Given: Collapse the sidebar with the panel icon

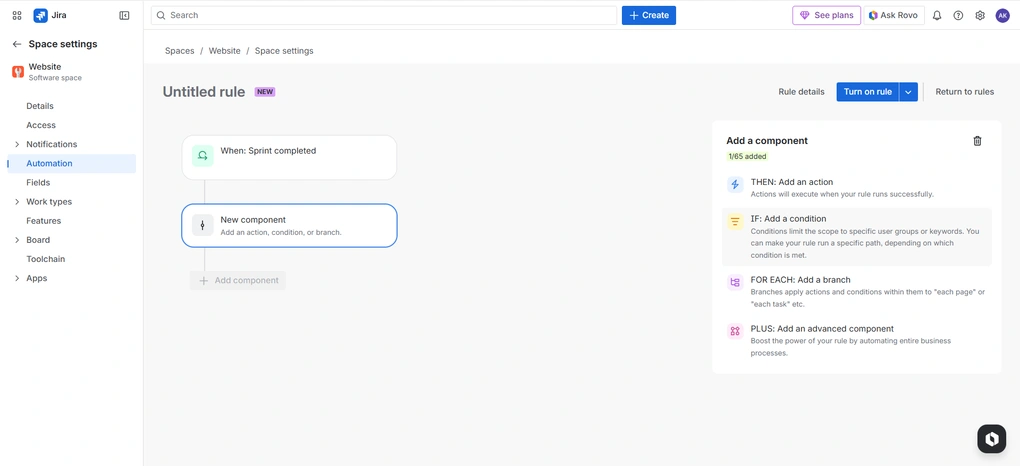Looking at the screenshot, I should click(x=124, y=15).
